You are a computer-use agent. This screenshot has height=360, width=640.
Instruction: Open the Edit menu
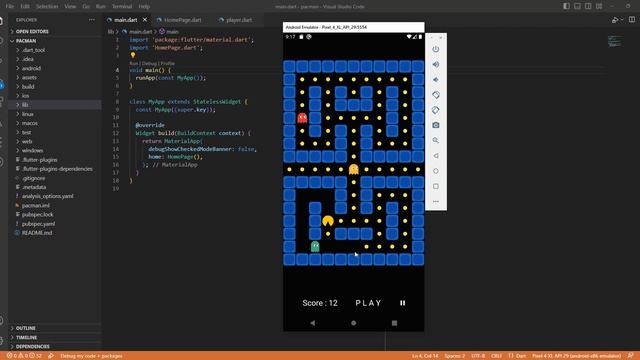point(25,7)
